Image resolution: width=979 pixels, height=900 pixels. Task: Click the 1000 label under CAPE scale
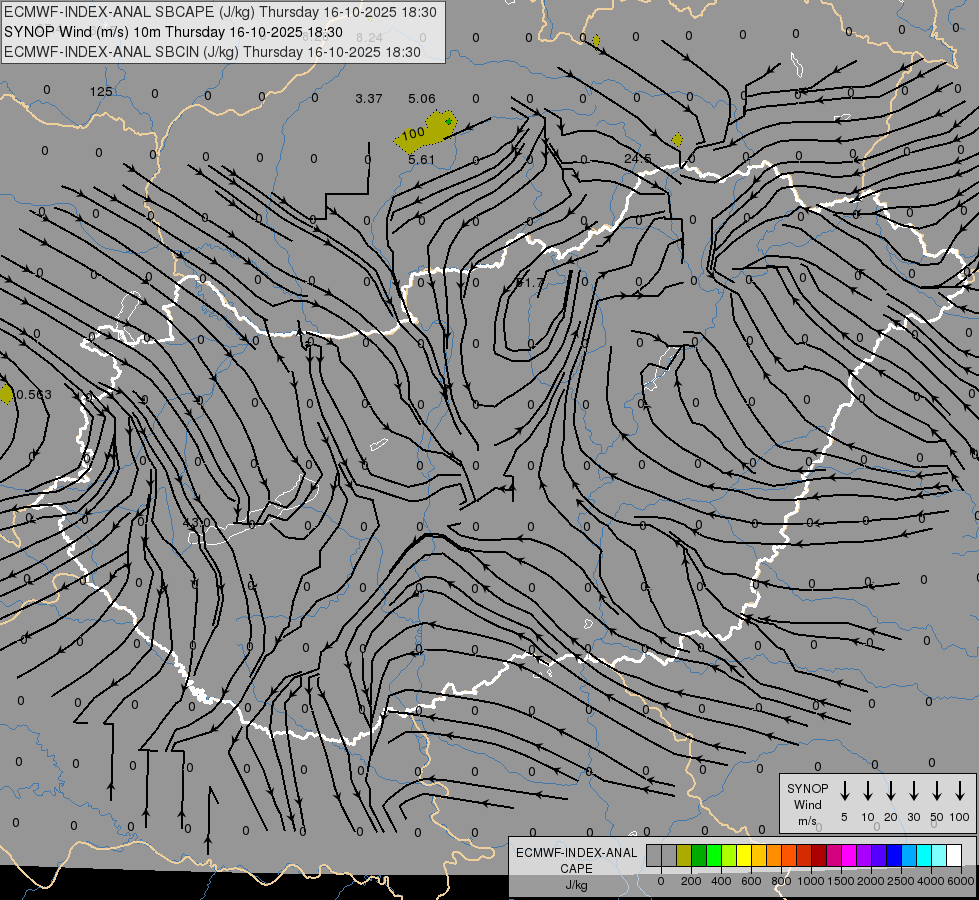coord(811,881)
